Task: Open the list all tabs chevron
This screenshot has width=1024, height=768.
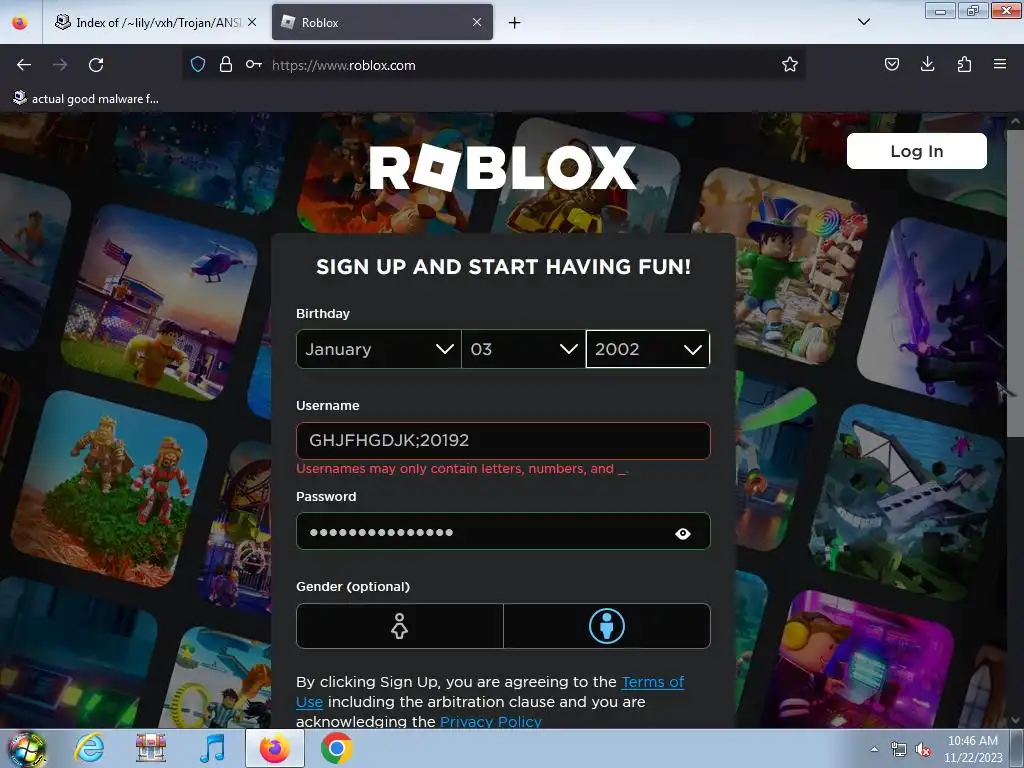Action: [863, 22]
